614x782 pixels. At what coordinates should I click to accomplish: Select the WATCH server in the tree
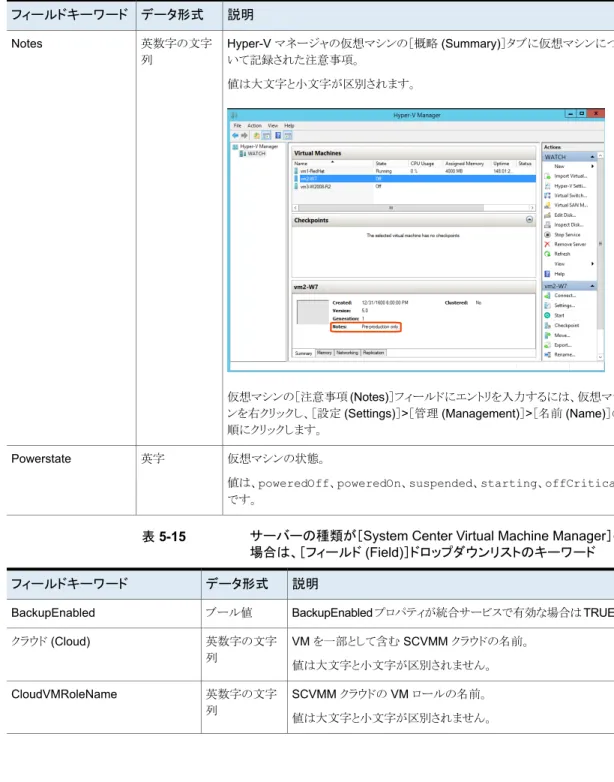[x=252, y=154]
